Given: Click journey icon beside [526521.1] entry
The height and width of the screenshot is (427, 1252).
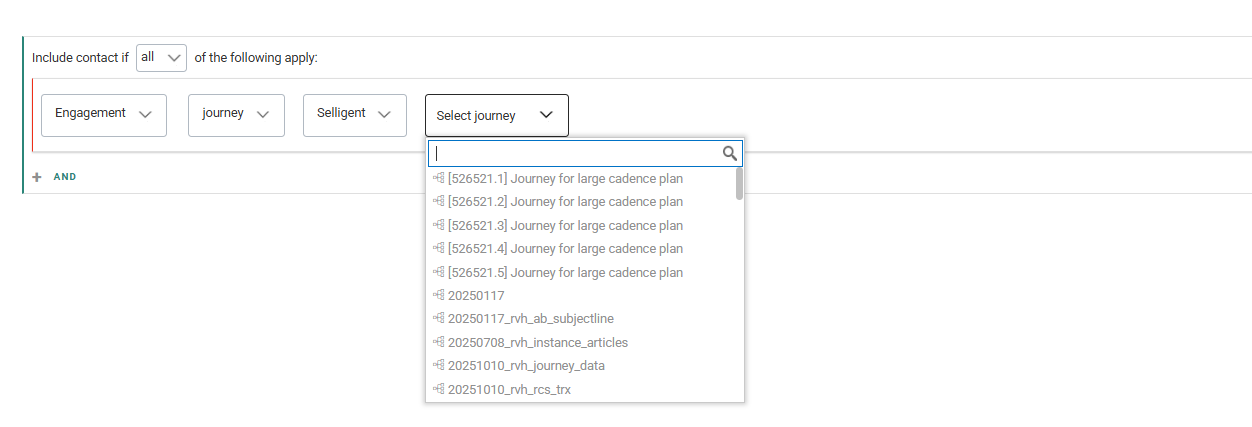Looking at the screenshot, I should click(438, 179).
